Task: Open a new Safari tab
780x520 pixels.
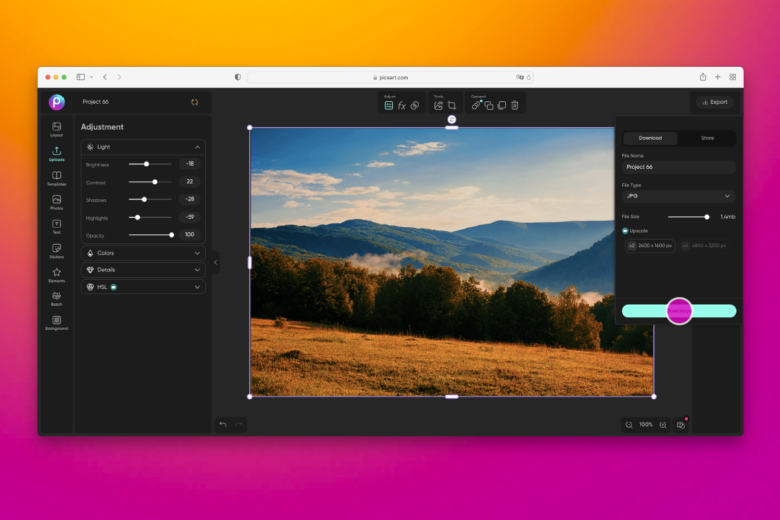Action: [x=717, y=77]
